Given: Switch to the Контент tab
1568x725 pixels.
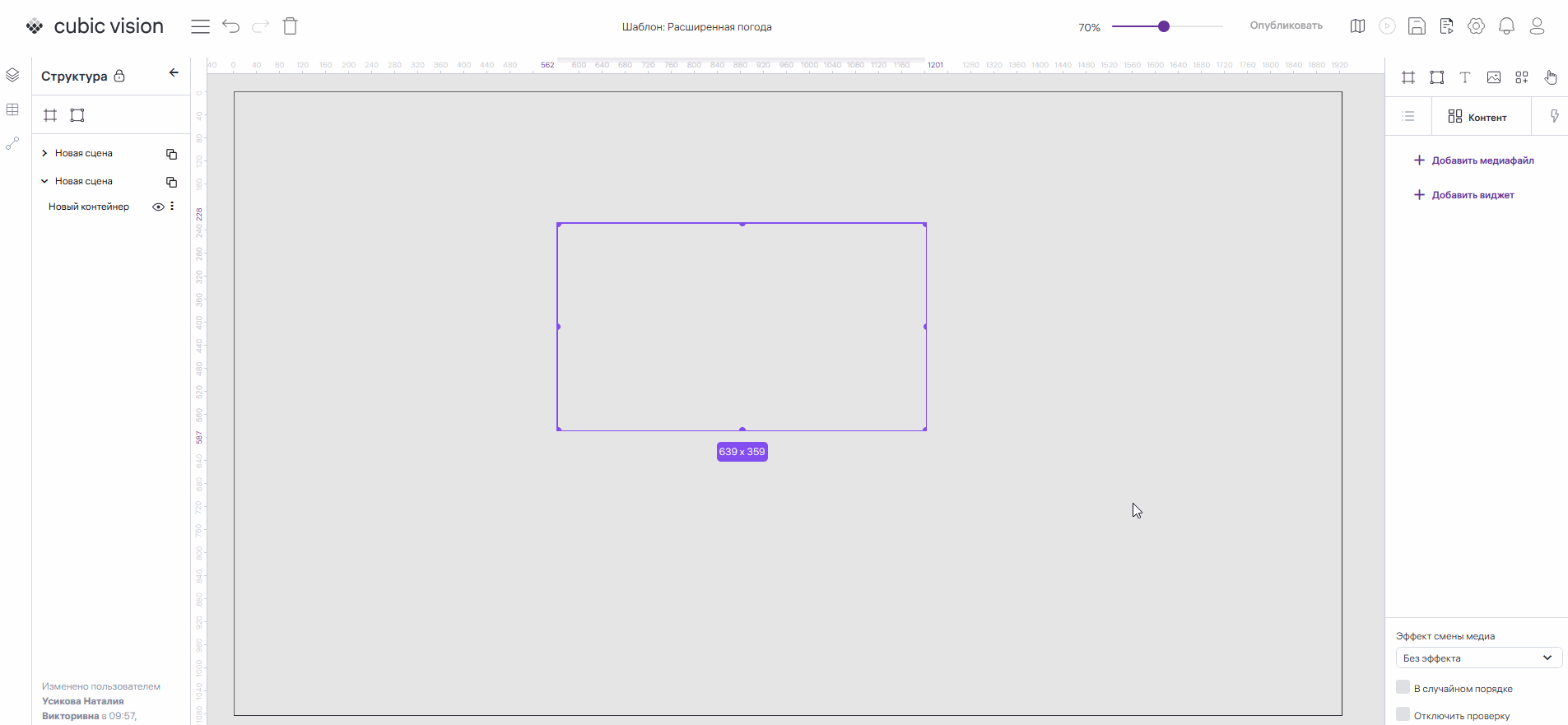Looking at the screenshot, I should tap(1478, 117).
